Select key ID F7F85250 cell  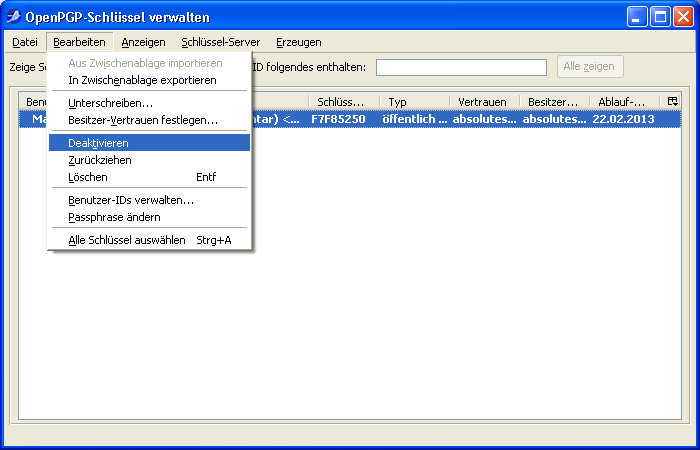click(x=338, y=119)
